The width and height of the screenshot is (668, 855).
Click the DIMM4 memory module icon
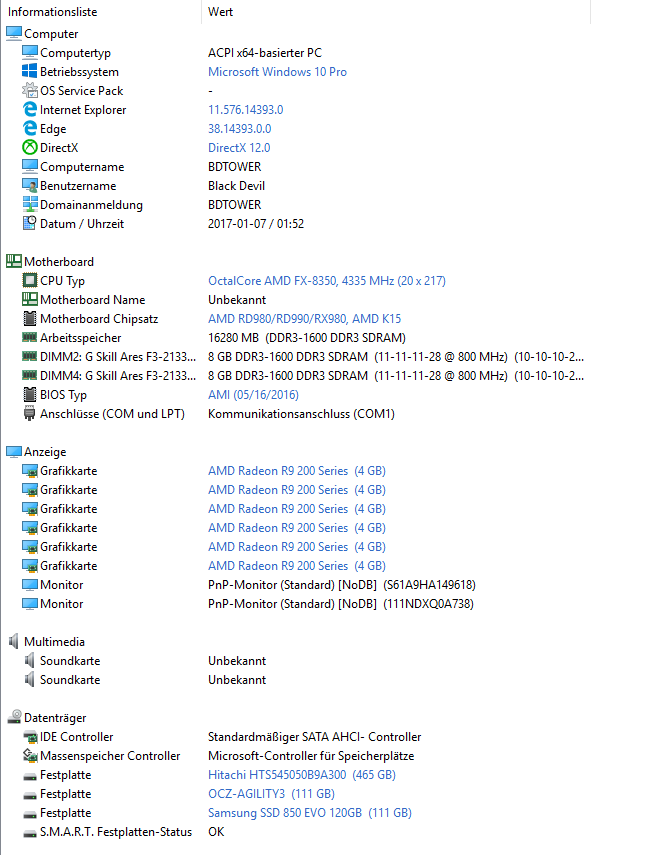pos(29,376)
